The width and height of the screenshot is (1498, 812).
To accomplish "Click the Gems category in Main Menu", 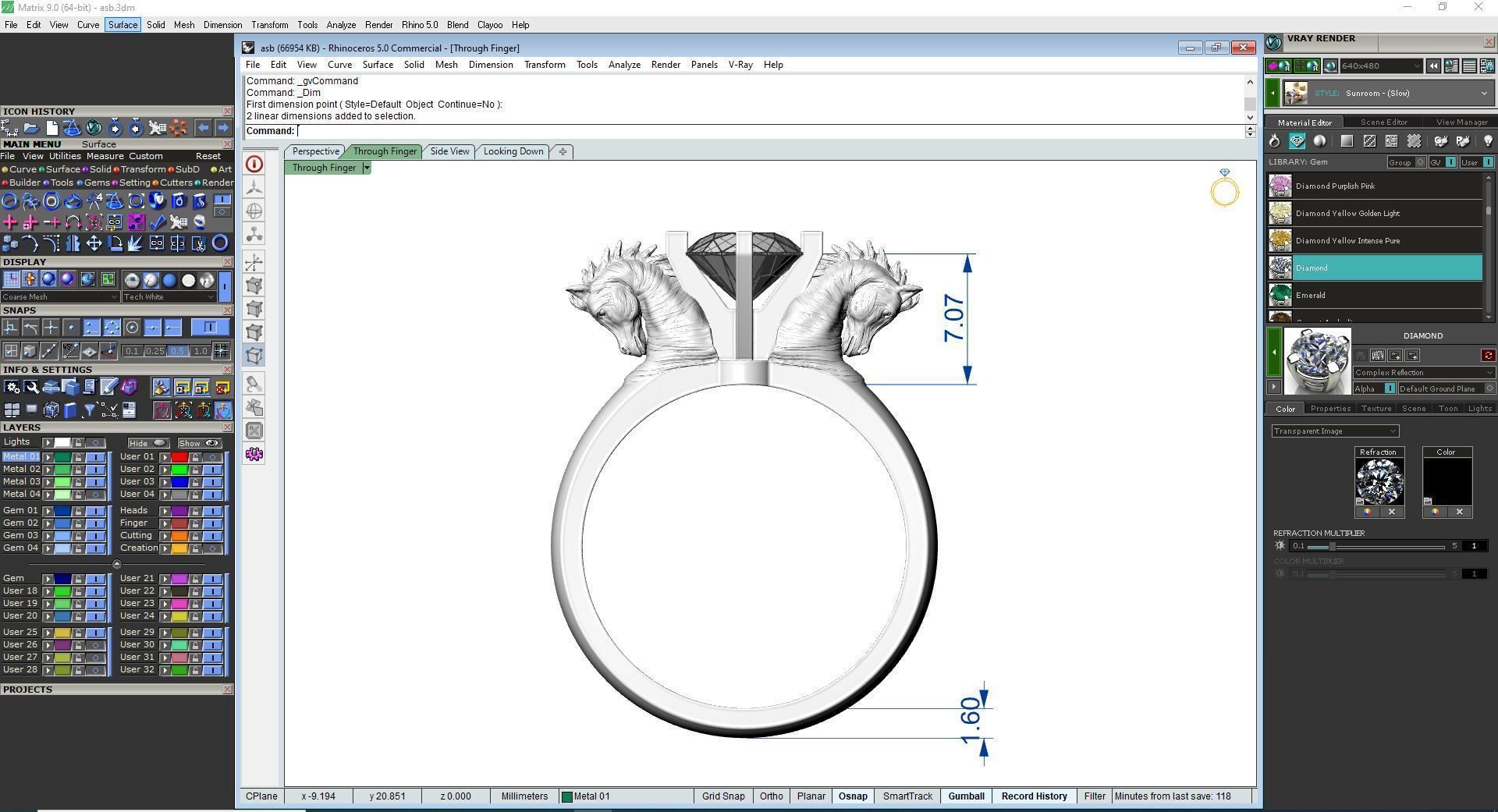I will tap(97, 183).
